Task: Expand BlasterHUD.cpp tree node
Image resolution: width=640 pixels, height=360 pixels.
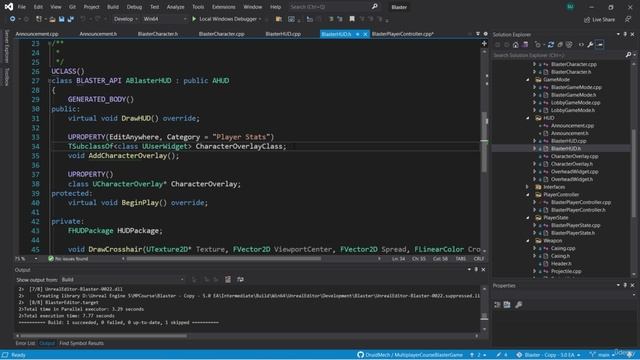Action: tap(534, 141)
